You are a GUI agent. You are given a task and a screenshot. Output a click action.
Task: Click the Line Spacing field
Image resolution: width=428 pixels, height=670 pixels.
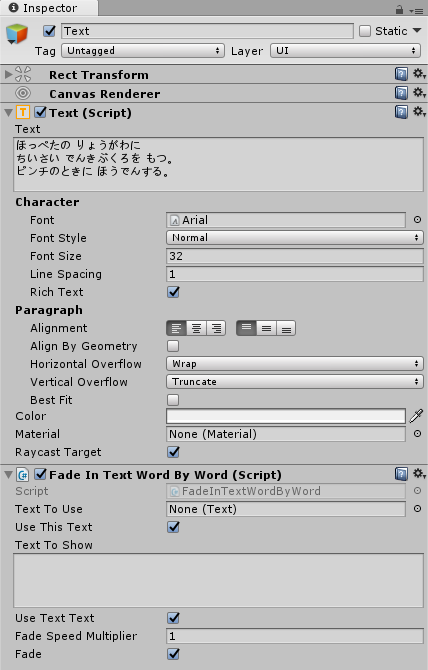(x=295, y=273)
